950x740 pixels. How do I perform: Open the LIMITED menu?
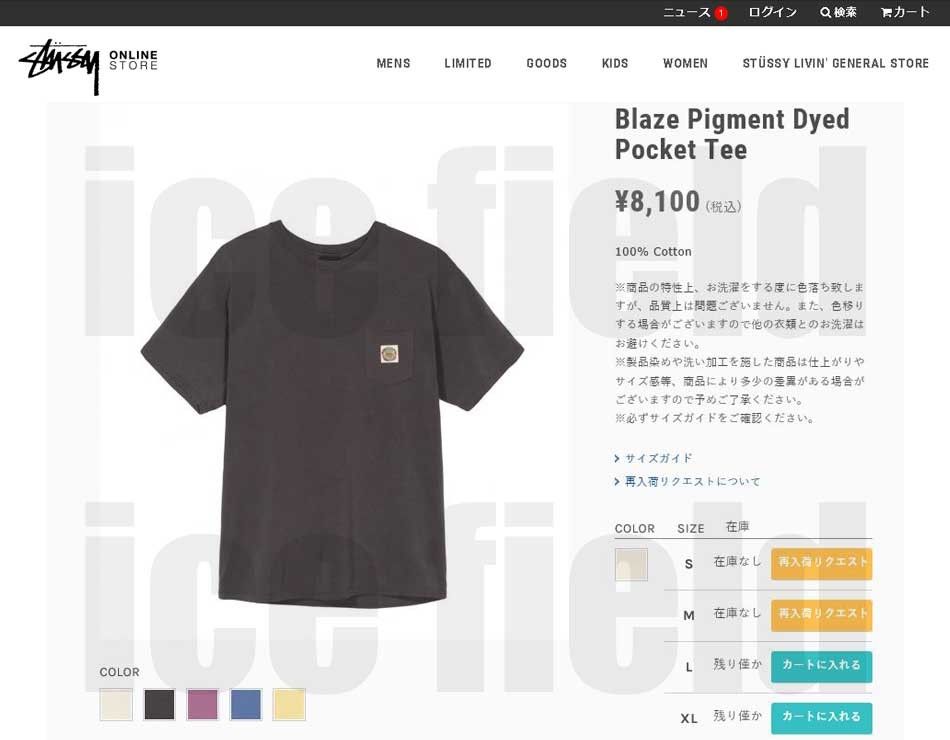click(468, 63)
